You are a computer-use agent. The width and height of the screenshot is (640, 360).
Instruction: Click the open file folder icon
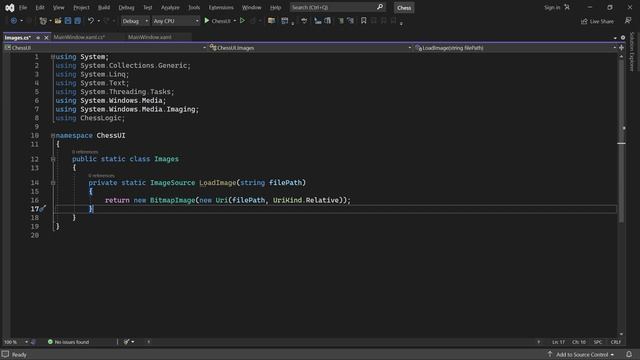[58, 21]
